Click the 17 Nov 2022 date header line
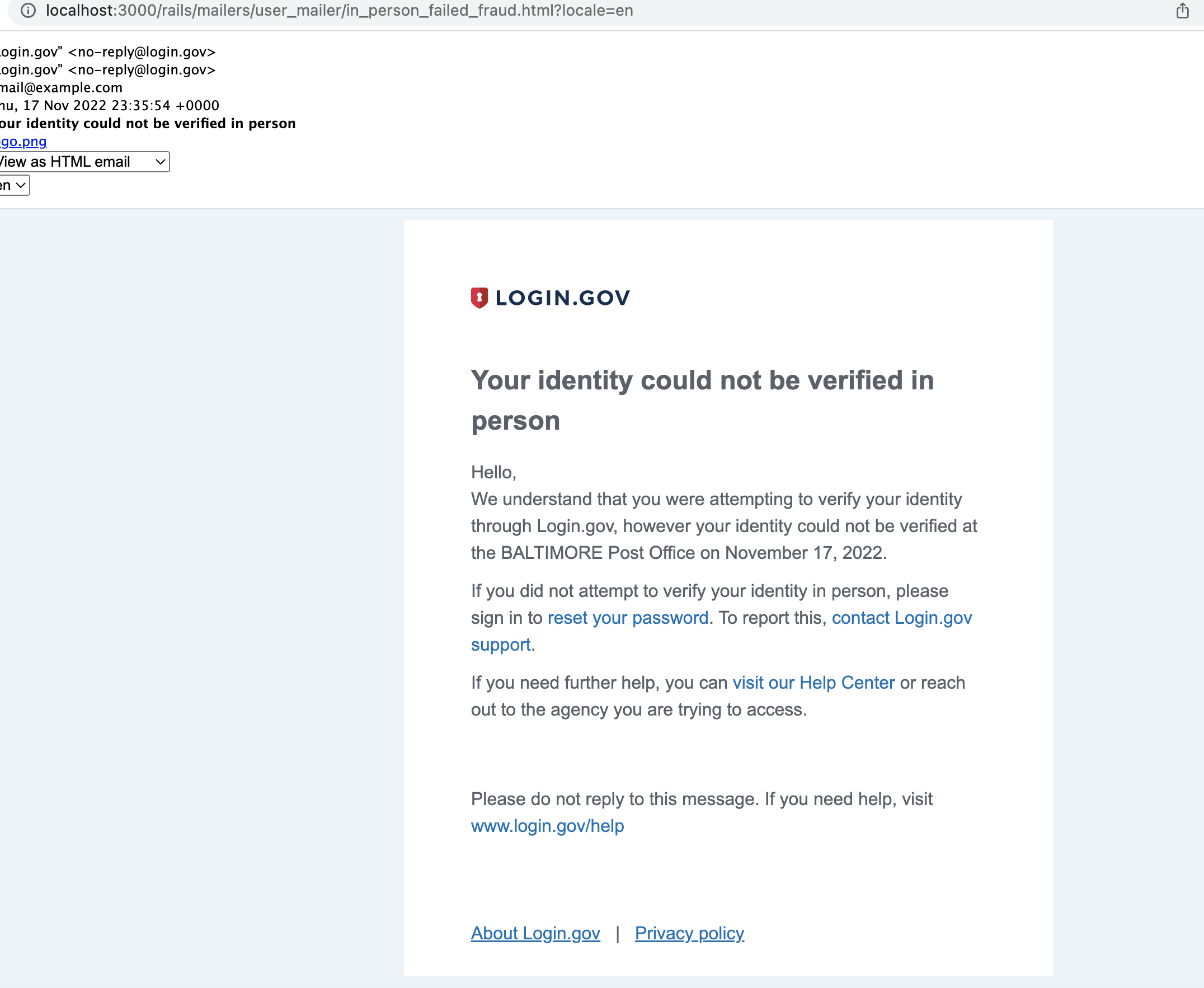This screenshot has width=1204, height=988. (109, 105)
